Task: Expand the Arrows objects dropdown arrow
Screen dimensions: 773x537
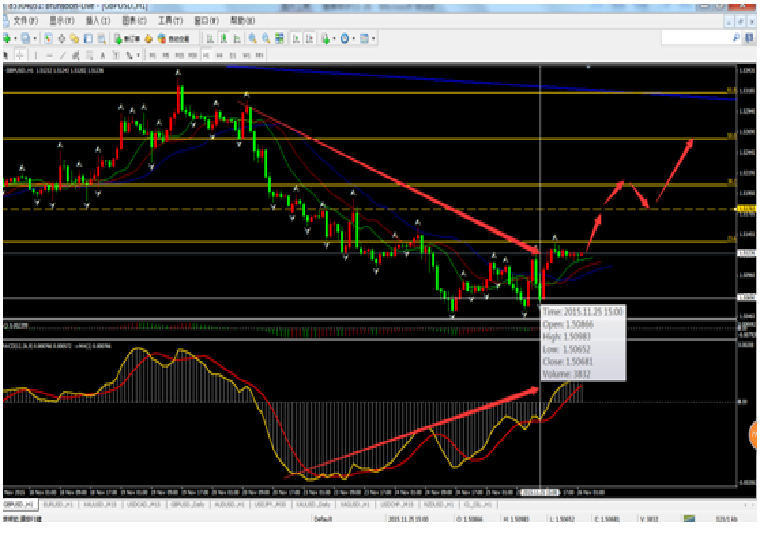Action: pos(138,55)
